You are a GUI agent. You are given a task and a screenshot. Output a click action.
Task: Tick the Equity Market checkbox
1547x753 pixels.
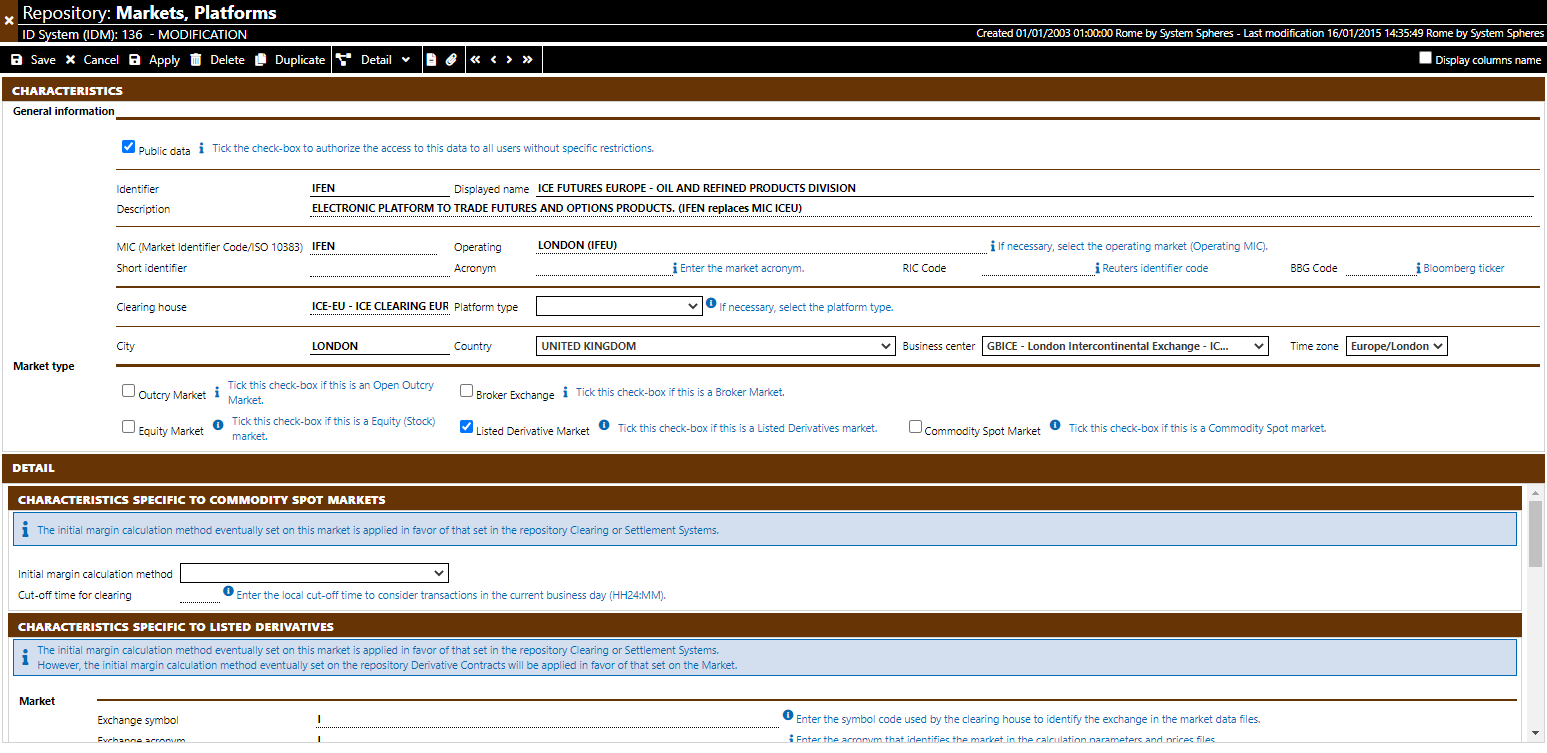pyautogui.click(x=128, y=427)
